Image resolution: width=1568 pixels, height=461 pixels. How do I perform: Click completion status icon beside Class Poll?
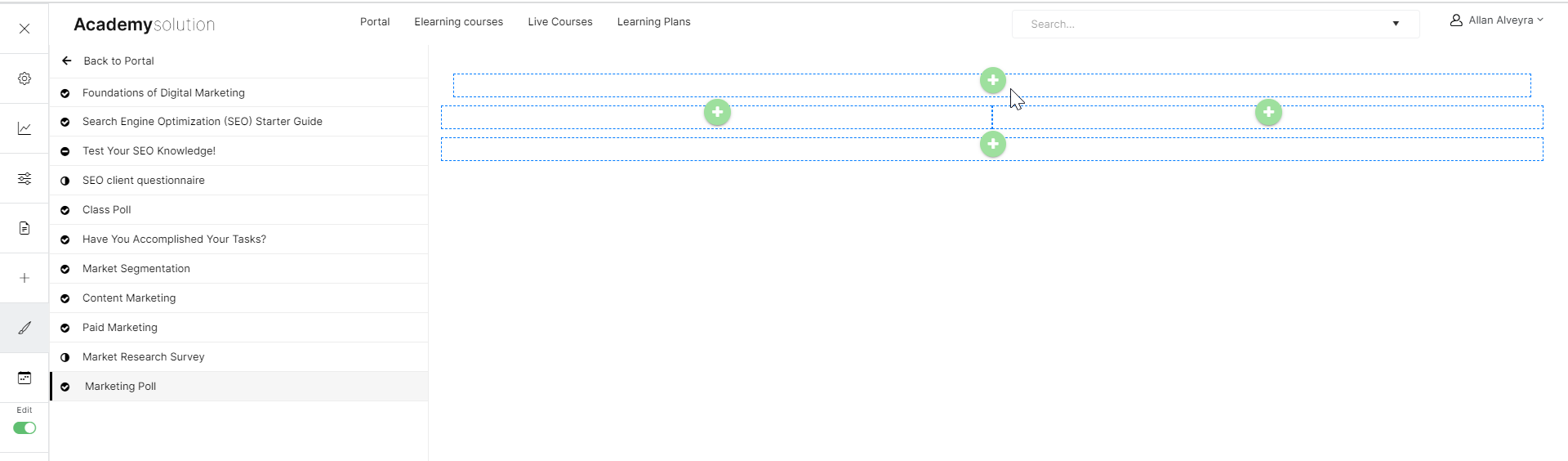(65, 210)
